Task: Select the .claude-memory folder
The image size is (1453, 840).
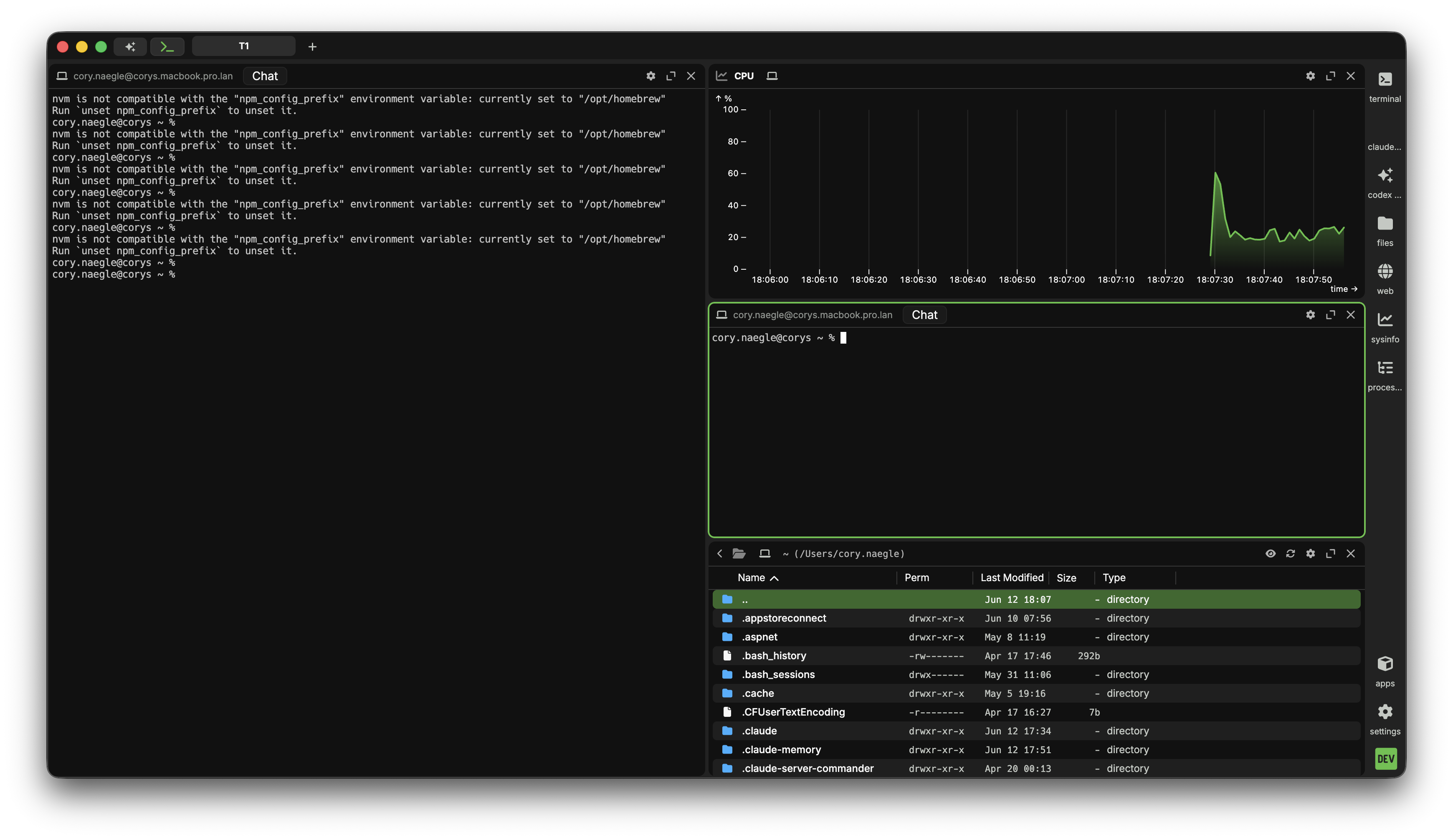Action: click(x=1036, y=749)
